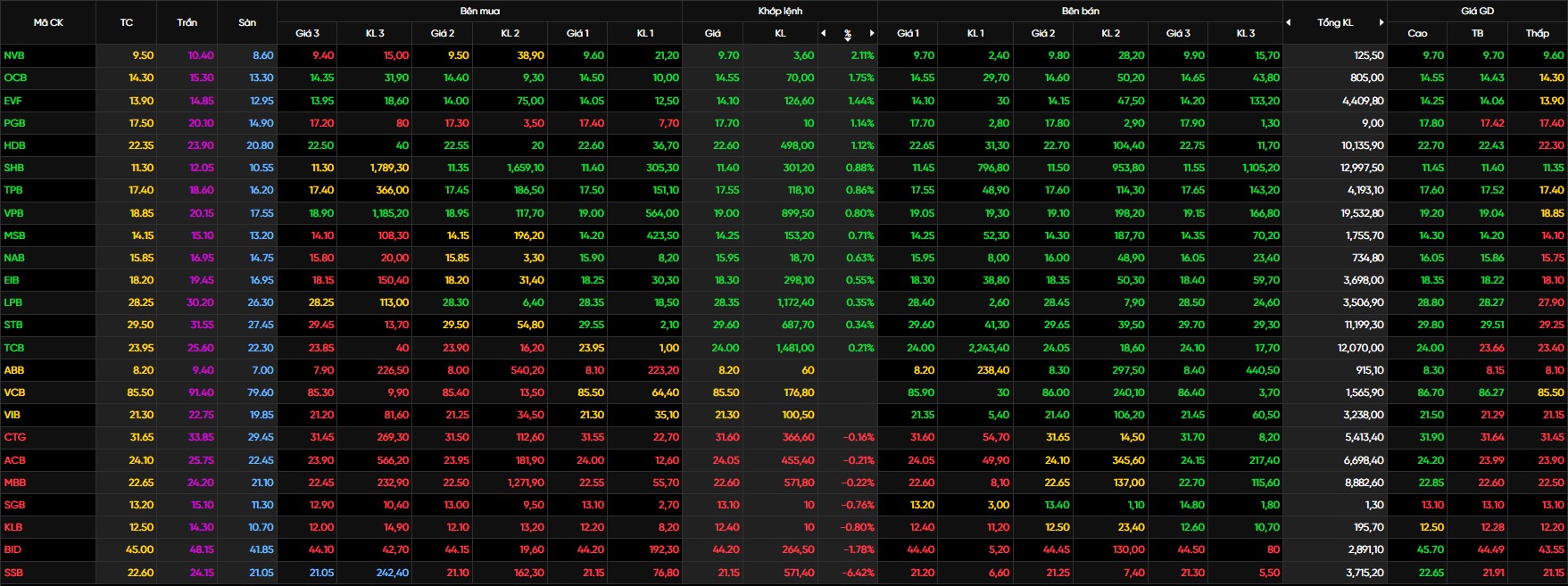Click VCB's ceiling price 91.40
Image resolution: width=1568 pixels, height=586 pixels.
(201, 392)
